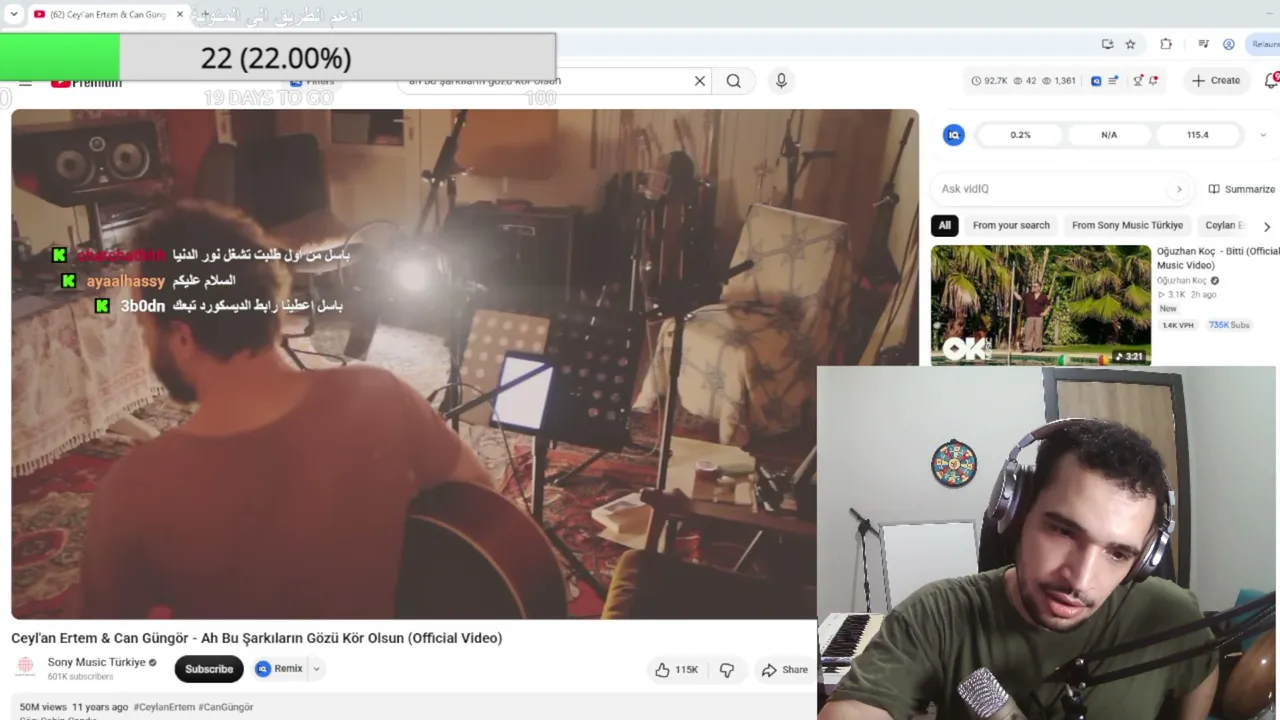Image resolution: width=1280 pixels, height=720 pixels.
Task: Subscribe to Sony Music Türkiye
Action: coord(209,669)
